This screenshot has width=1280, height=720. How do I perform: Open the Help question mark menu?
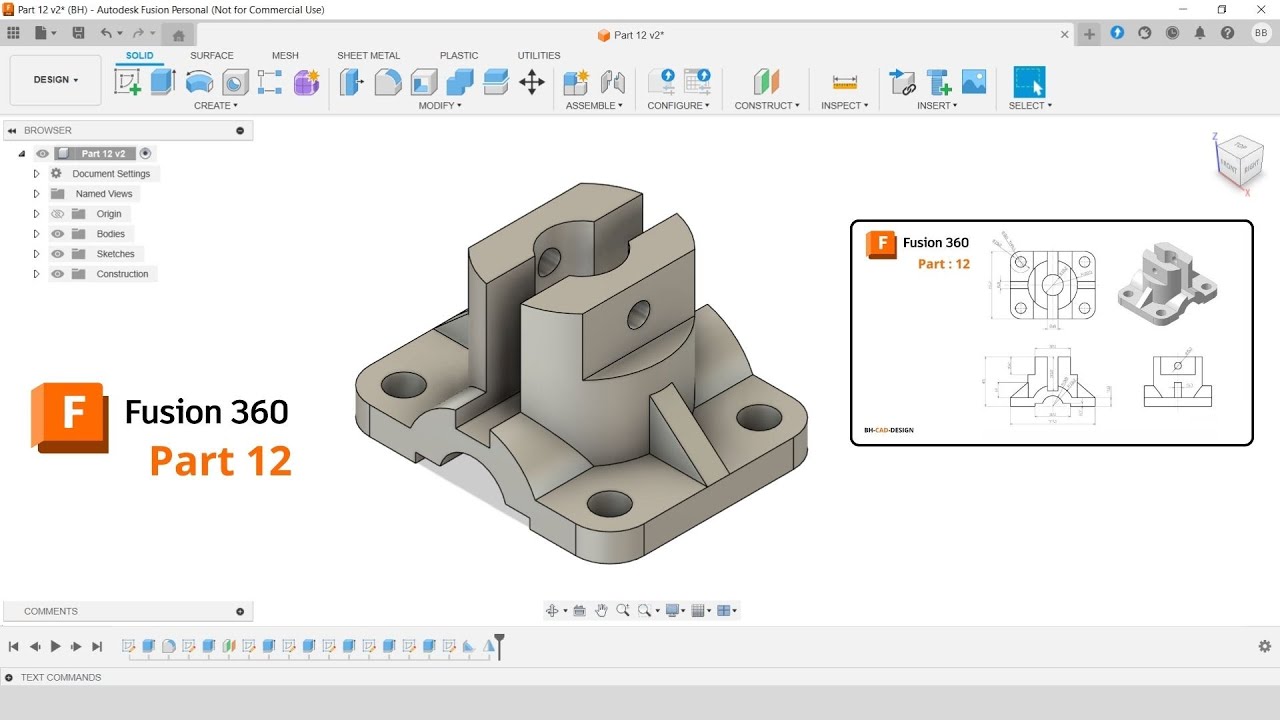point(1227,33)
